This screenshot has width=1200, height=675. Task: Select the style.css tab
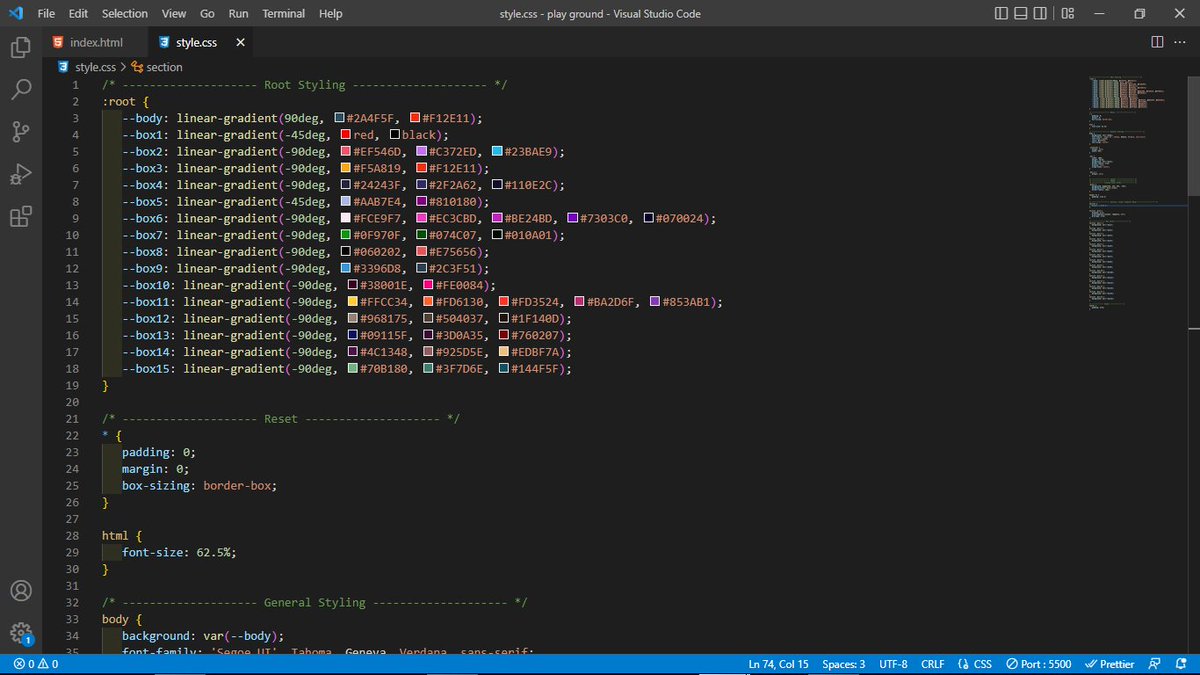(x=198, y=42)
